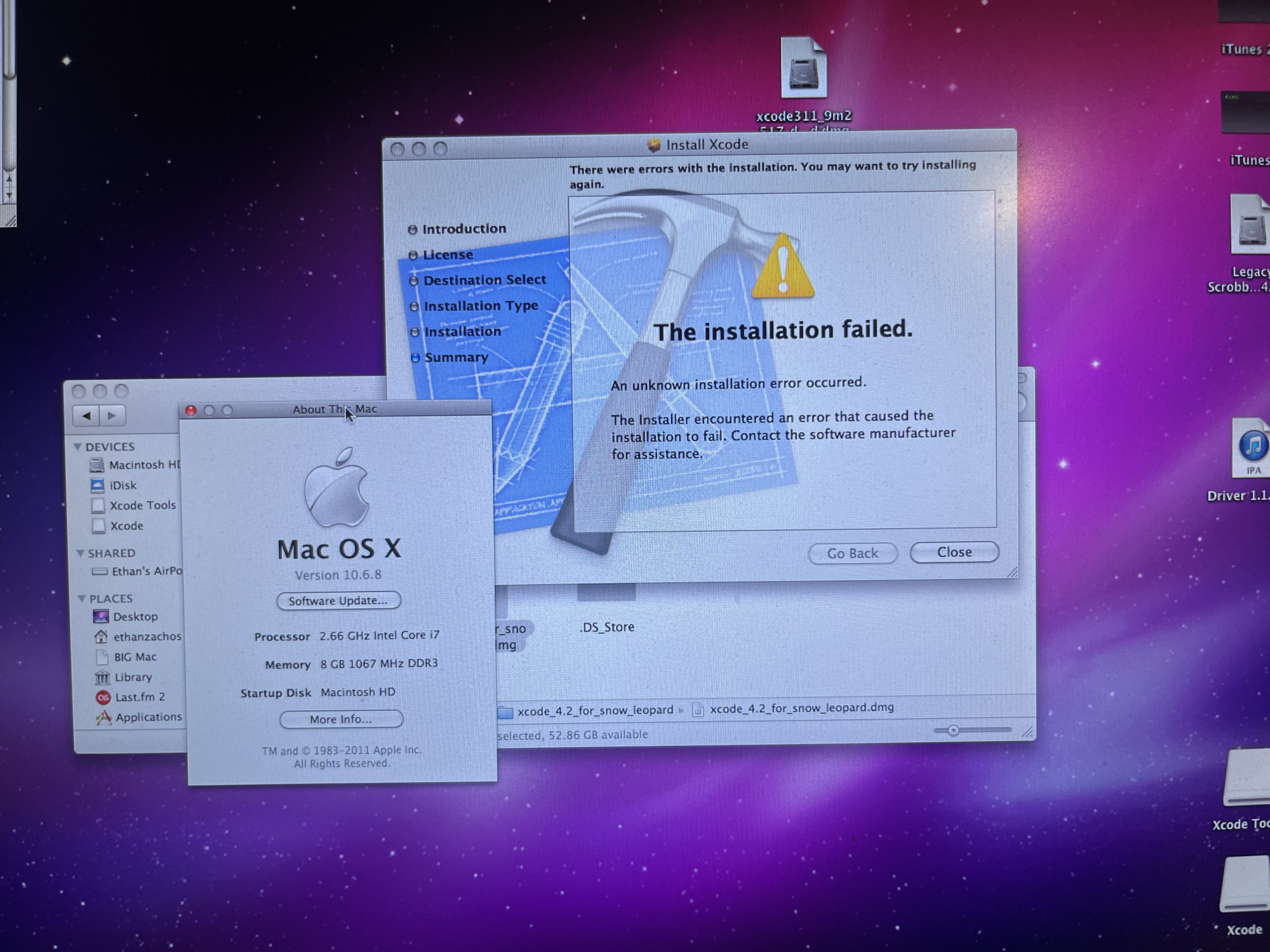Viewport: 1270px width, 952px height.
Task: Open the Applications folder in sidebar
Action: point(148,717)
